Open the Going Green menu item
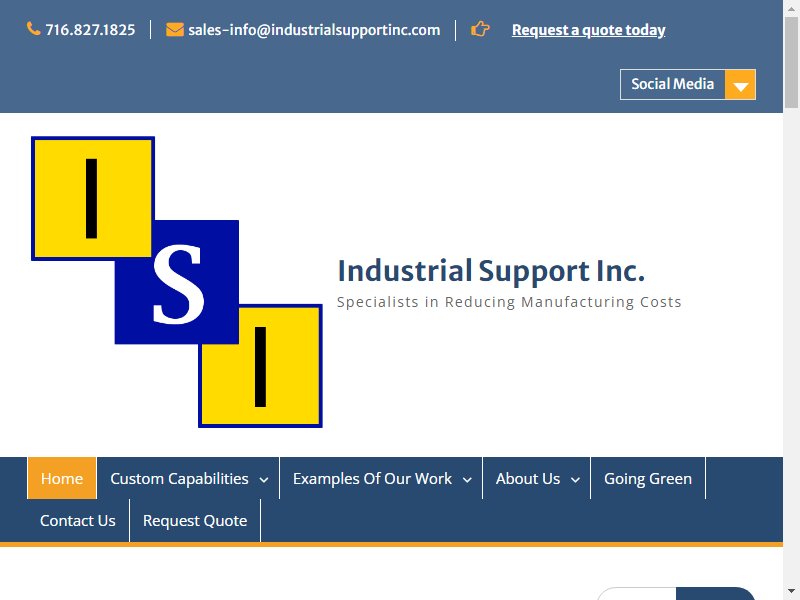Viewport: 800px width, 600px height. click(648, 479)
